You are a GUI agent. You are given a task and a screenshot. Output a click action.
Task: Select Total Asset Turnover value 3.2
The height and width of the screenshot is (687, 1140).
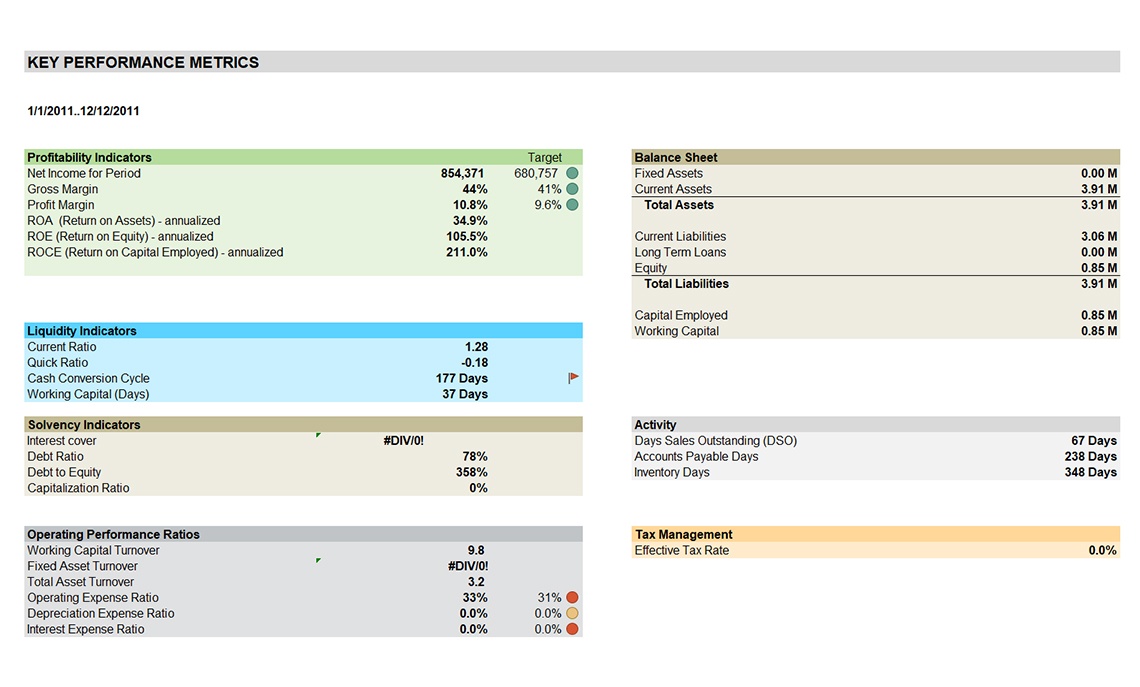tap(476, 582)
